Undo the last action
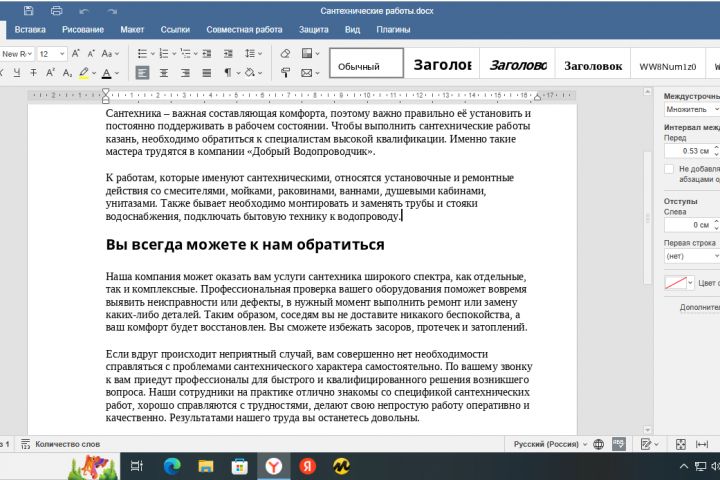 click(x=84, y=11)
